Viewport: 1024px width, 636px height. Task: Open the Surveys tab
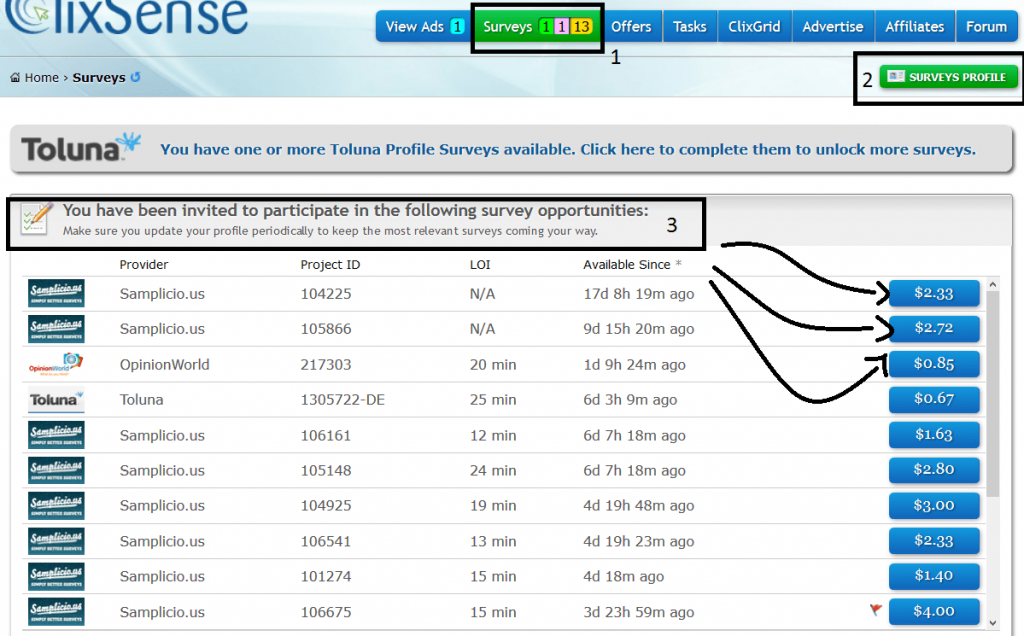click(537, 27)
